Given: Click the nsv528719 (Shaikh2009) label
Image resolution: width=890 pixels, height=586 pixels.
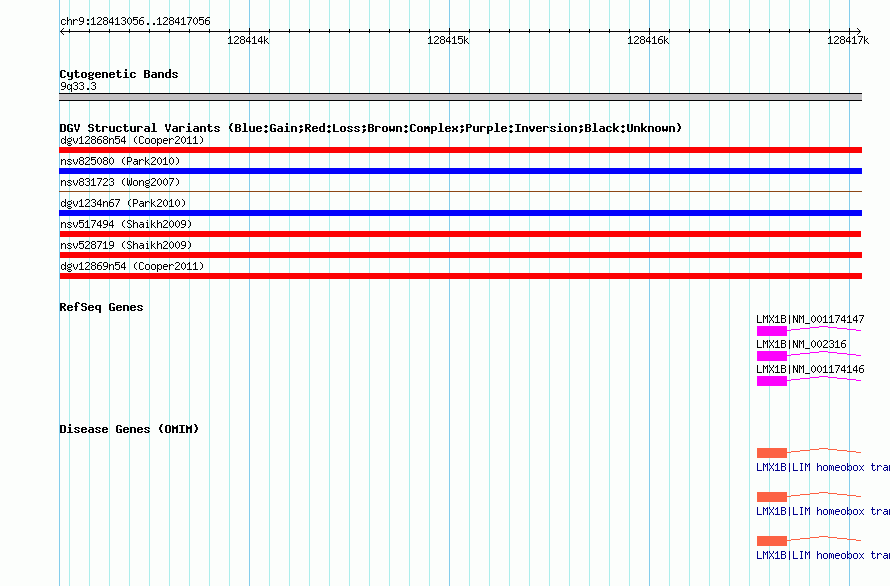Looking at the screenshot, I should coord(126,245).
